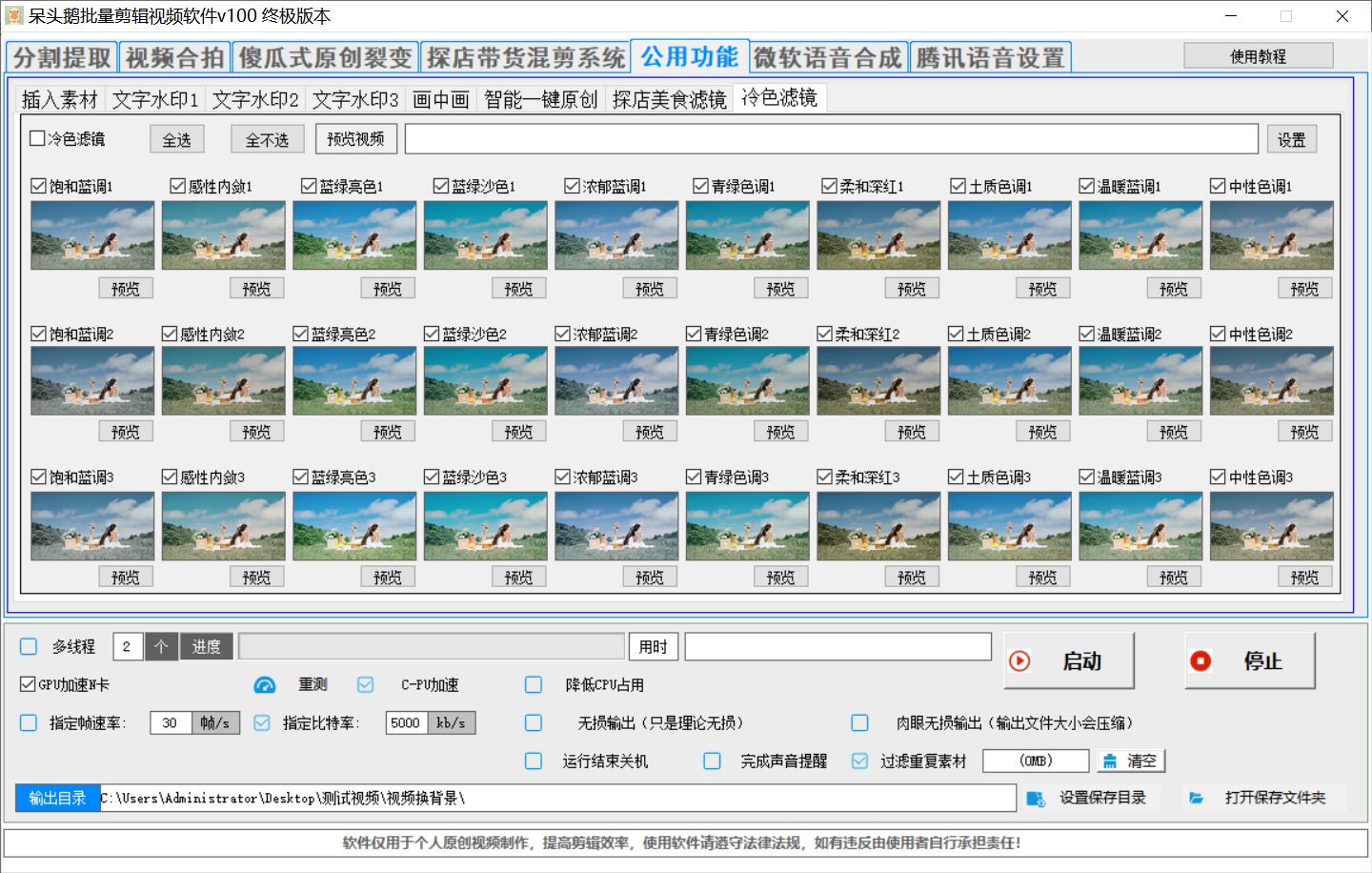Viewport: 1372px width, 873px height.
Task: Click the red play icon on 启动
Action: click(1019, 660)
